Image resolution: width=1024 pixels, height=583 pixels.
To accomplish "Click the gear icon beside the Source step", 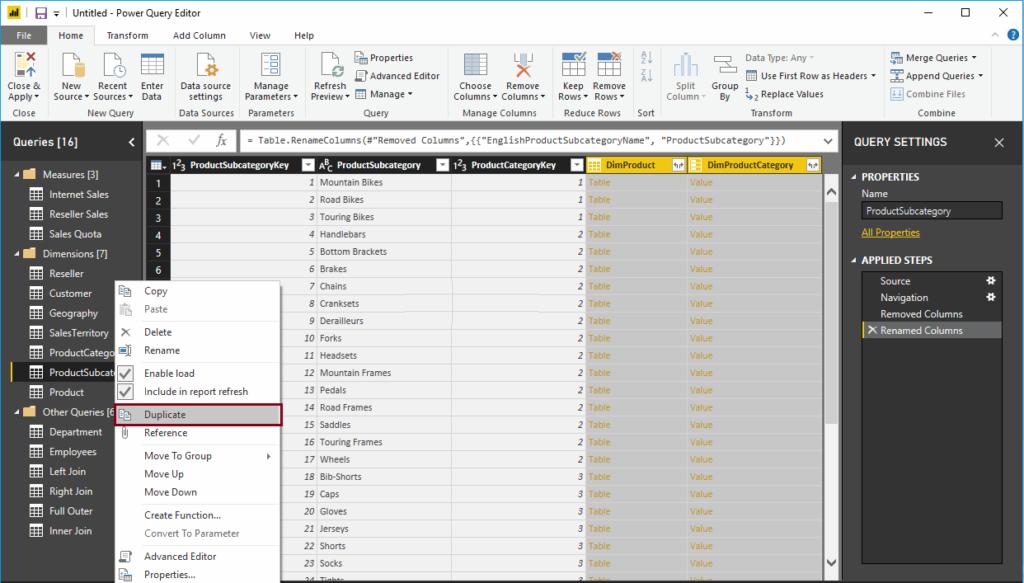I will point(989,281).
